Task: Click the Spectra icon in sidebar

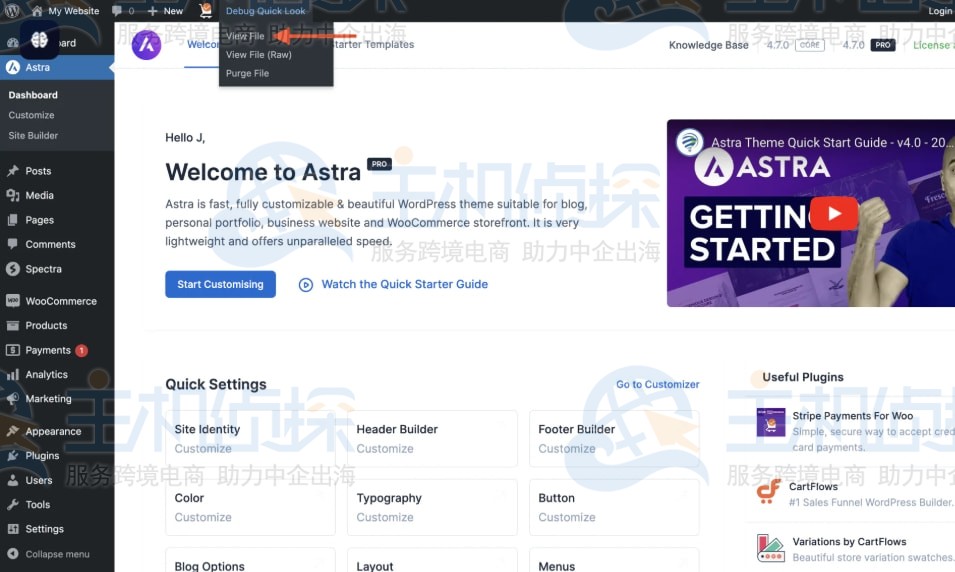Action: (x=13, y=269)
